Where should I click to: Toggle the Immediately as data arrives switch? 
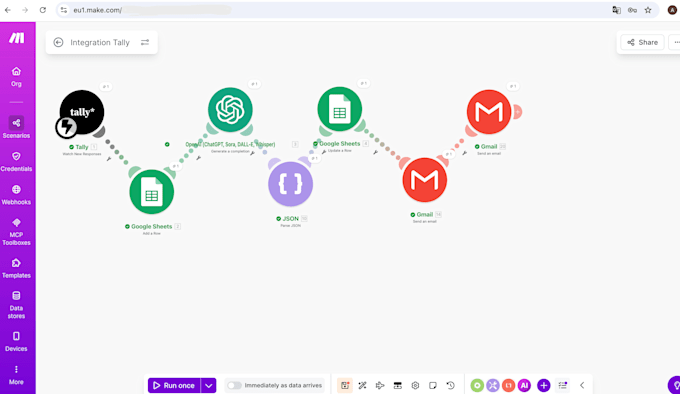pyautogui.click(x=234, y=385)
